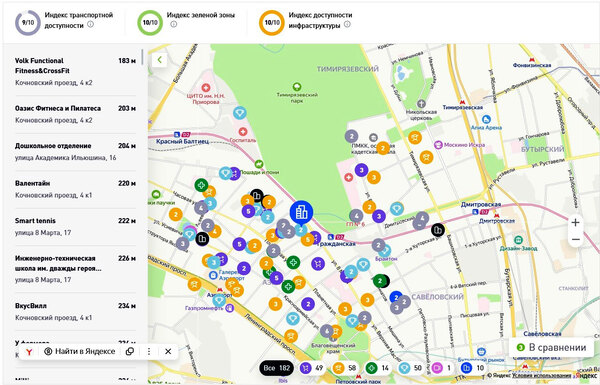Image resolution: width=600 pixels, height=385 pixels.
Task: Select the blue building marker on map
Action: point(301,213)
